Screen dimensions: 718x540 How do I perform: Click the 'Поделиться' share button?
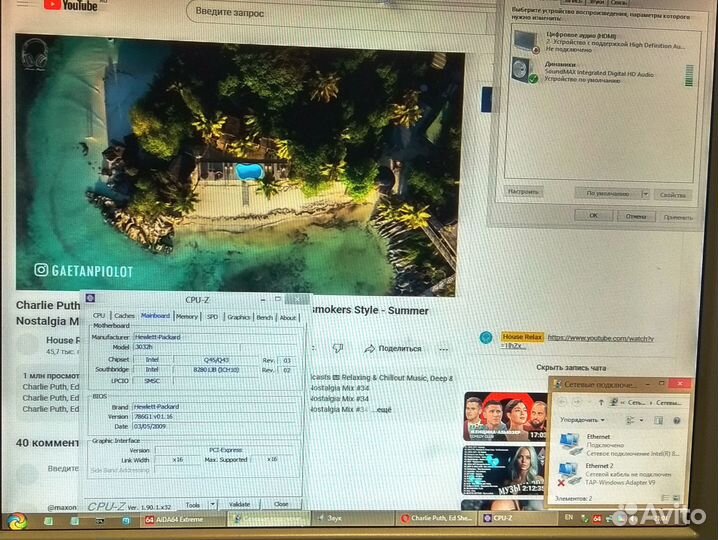392,348
